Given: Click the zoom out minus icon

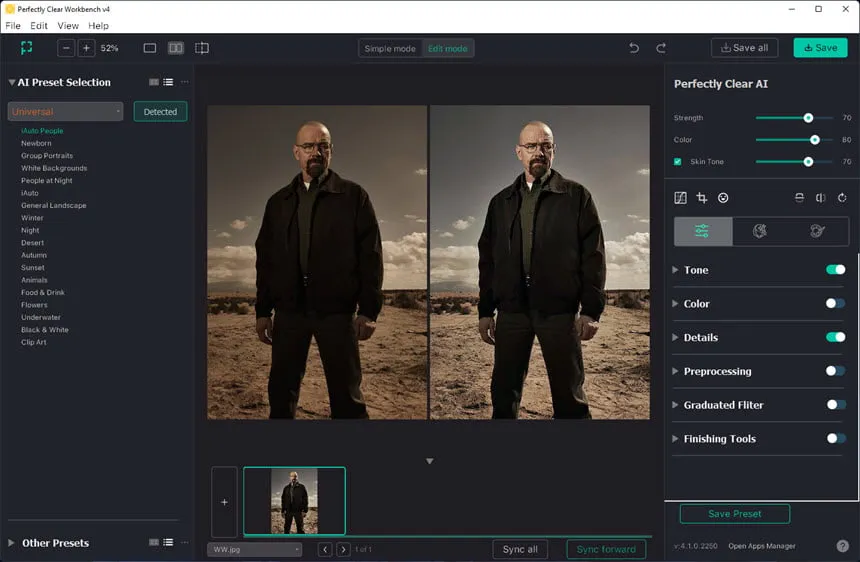Looking at the screenshot, I should 66,48.
